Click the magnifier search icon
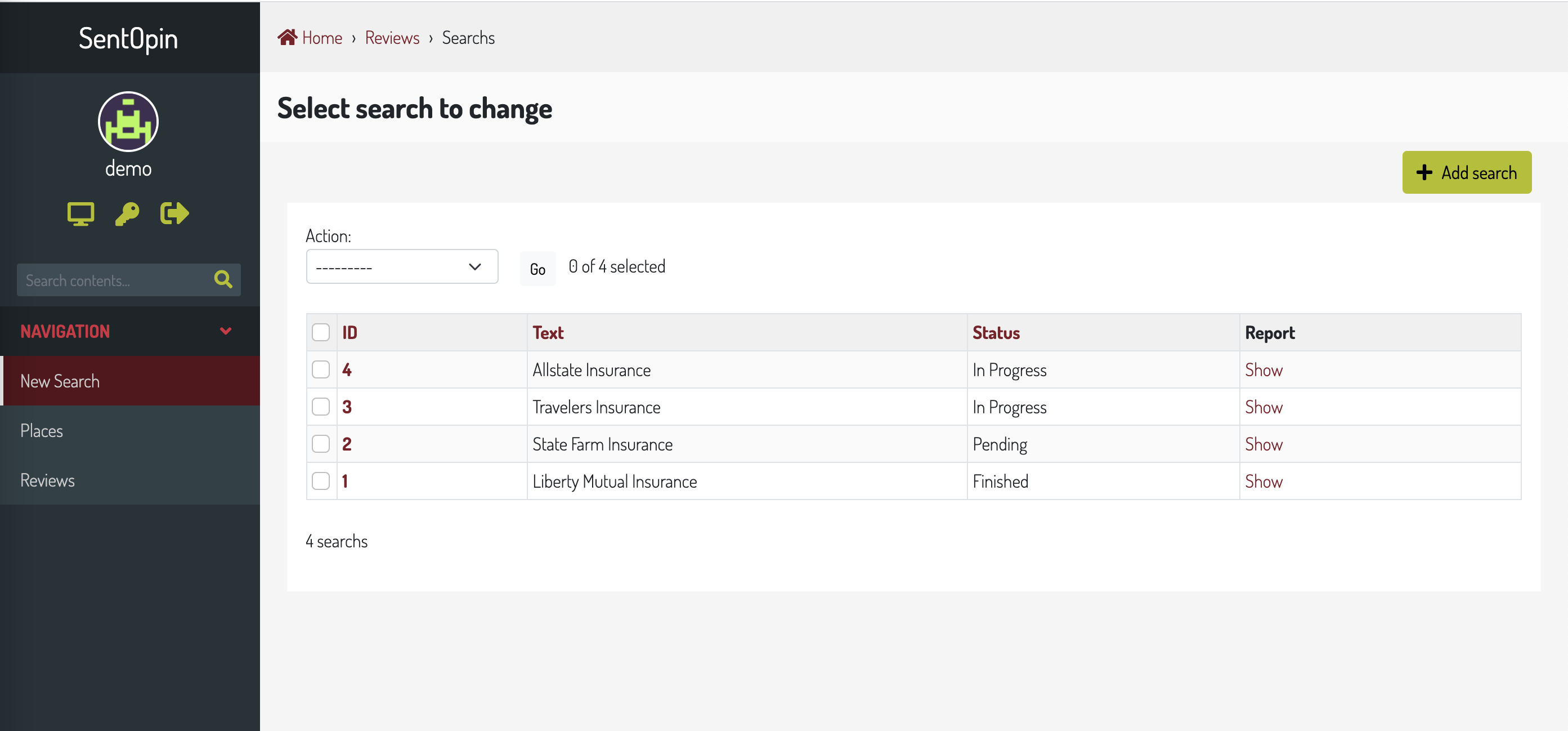1568x731 pixels. tap(223, 279)
